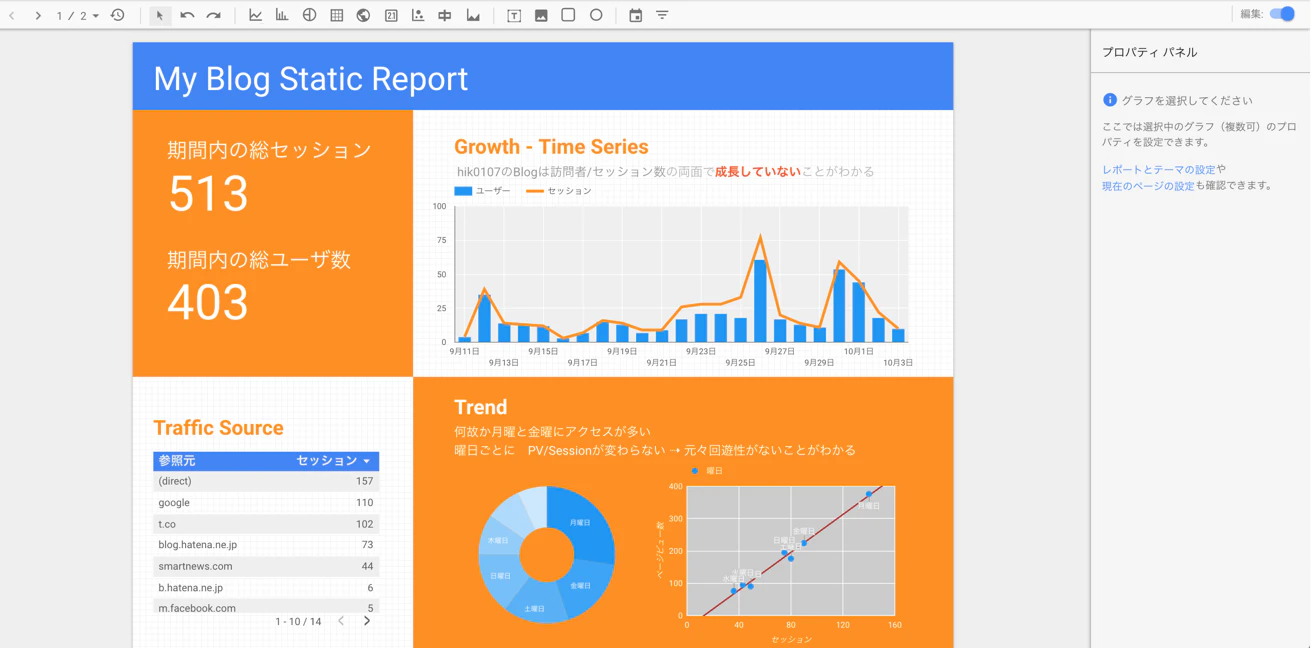
Task: Select the blog.hatena.ne.jp table row
Action: click(266, 545)
